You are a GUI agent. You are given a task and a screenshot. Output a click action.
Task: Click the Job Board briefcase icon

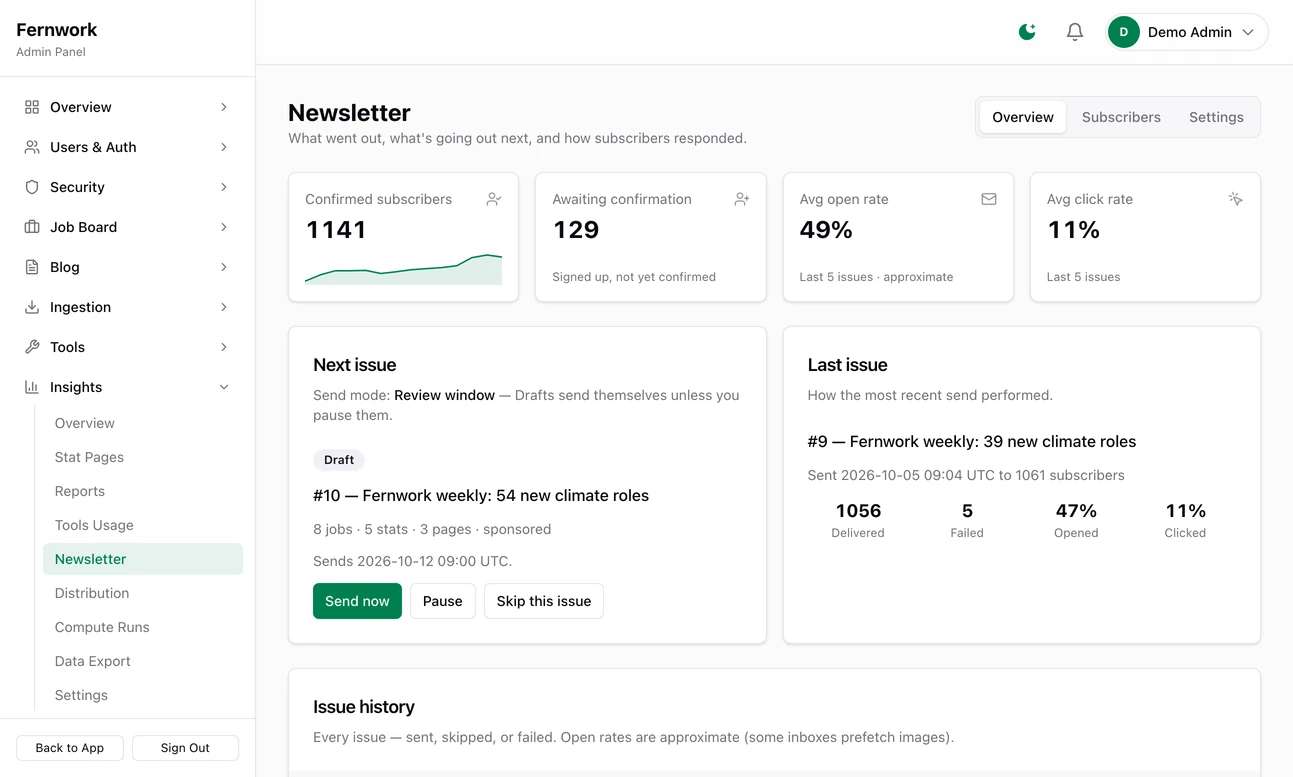(32, 227)
